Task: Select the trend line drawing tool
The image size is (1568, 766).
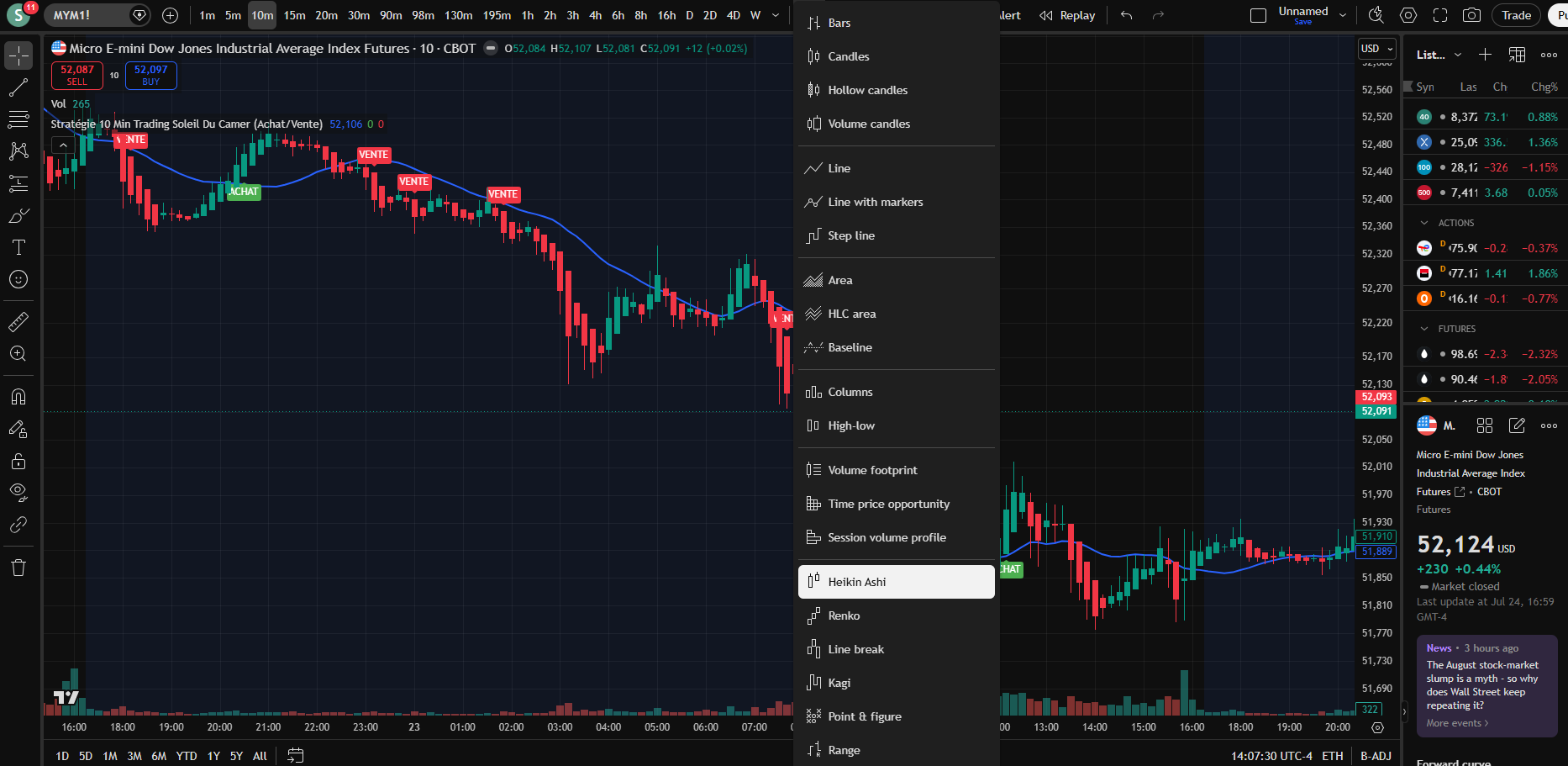Action: pyautogui.click(x=18, y=87)
